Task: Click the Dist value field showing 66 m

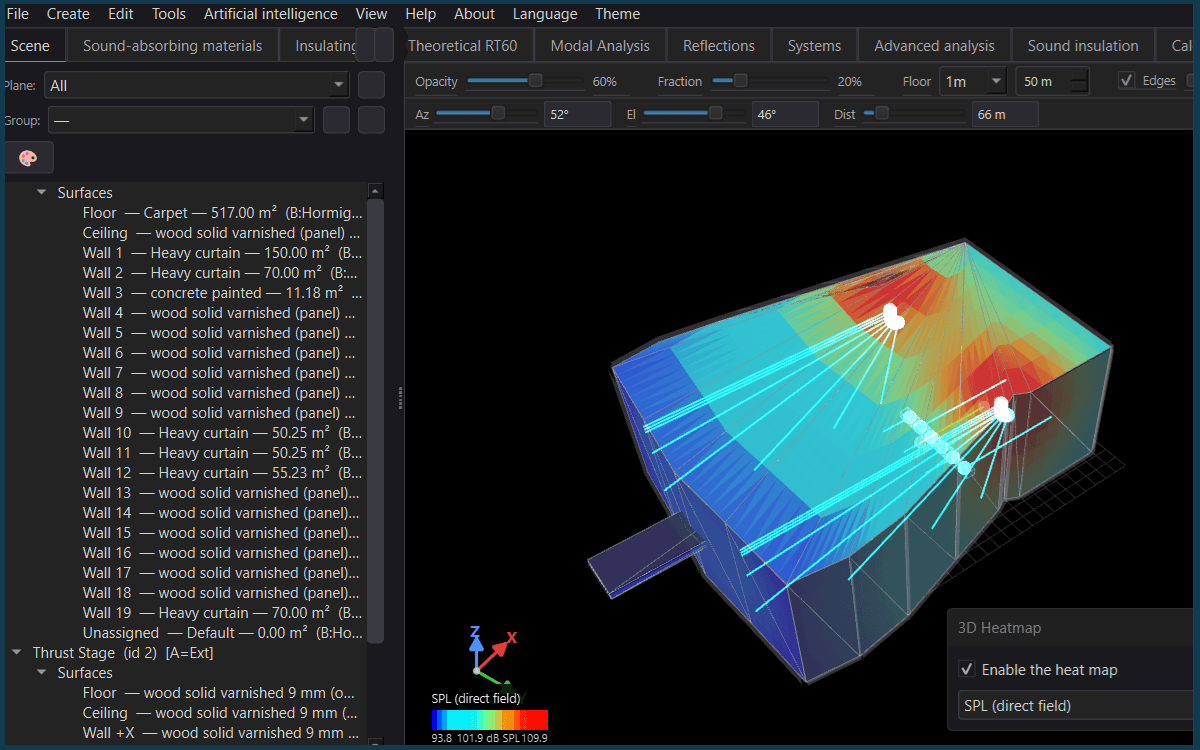Action: point(1005,114)
